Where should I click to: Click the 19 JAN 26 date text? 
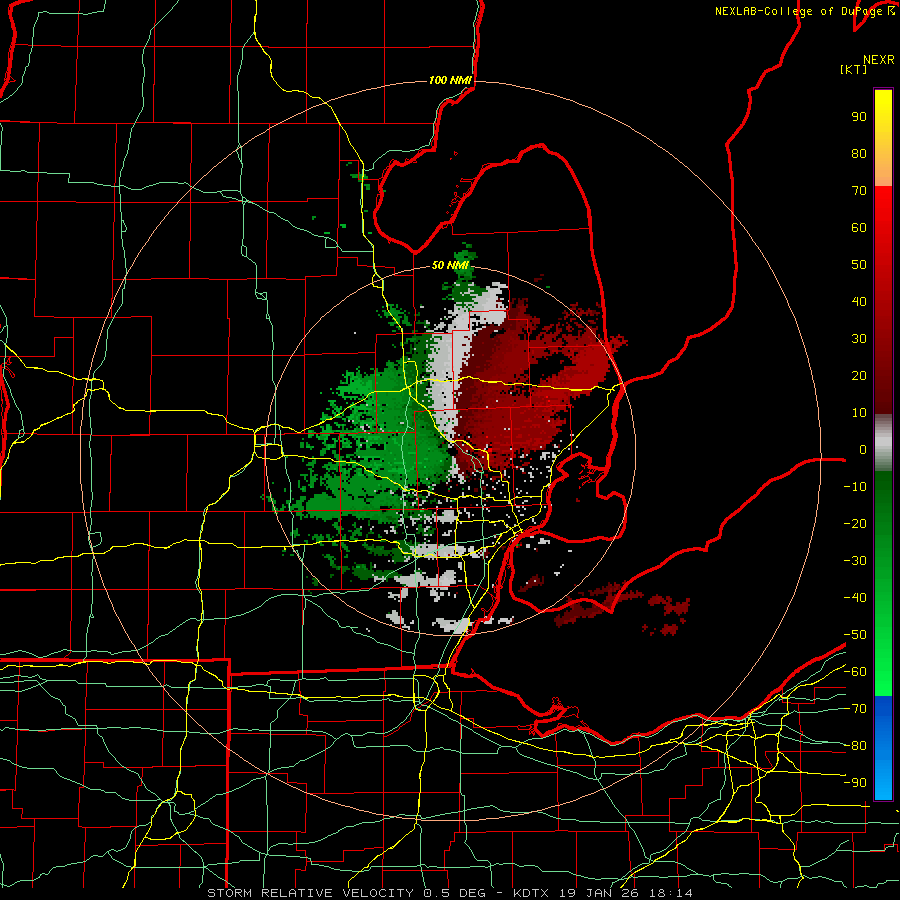pyautogui.click(x=600, y=893)
